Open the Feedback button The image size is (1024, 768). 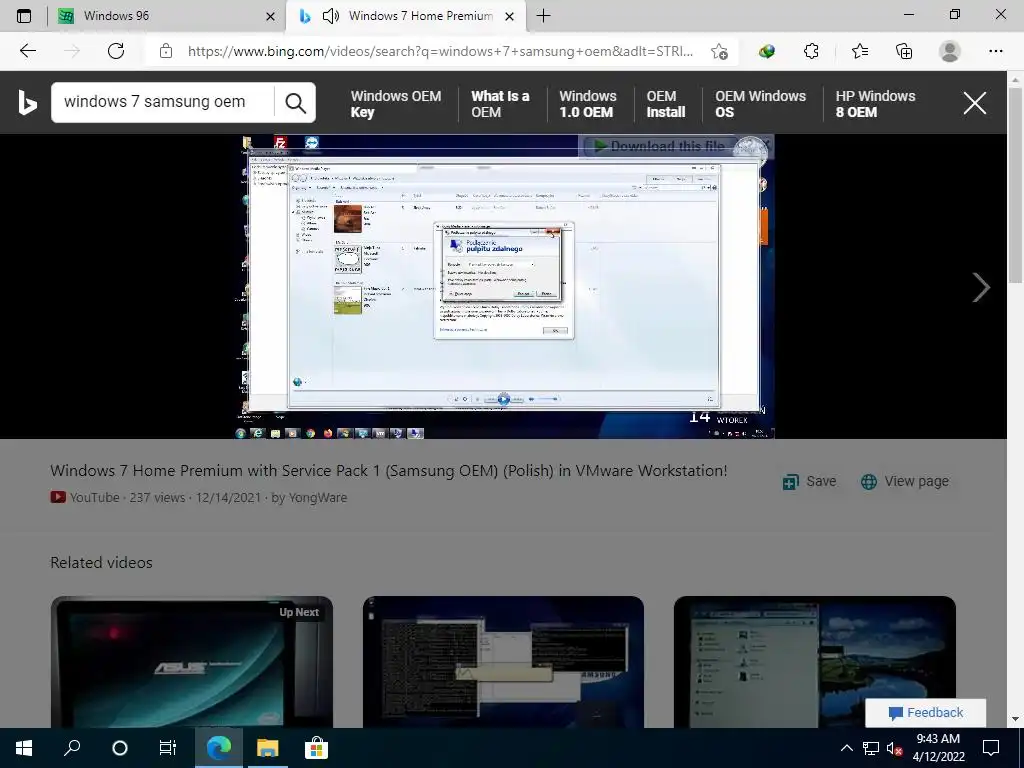coord(925,712)
